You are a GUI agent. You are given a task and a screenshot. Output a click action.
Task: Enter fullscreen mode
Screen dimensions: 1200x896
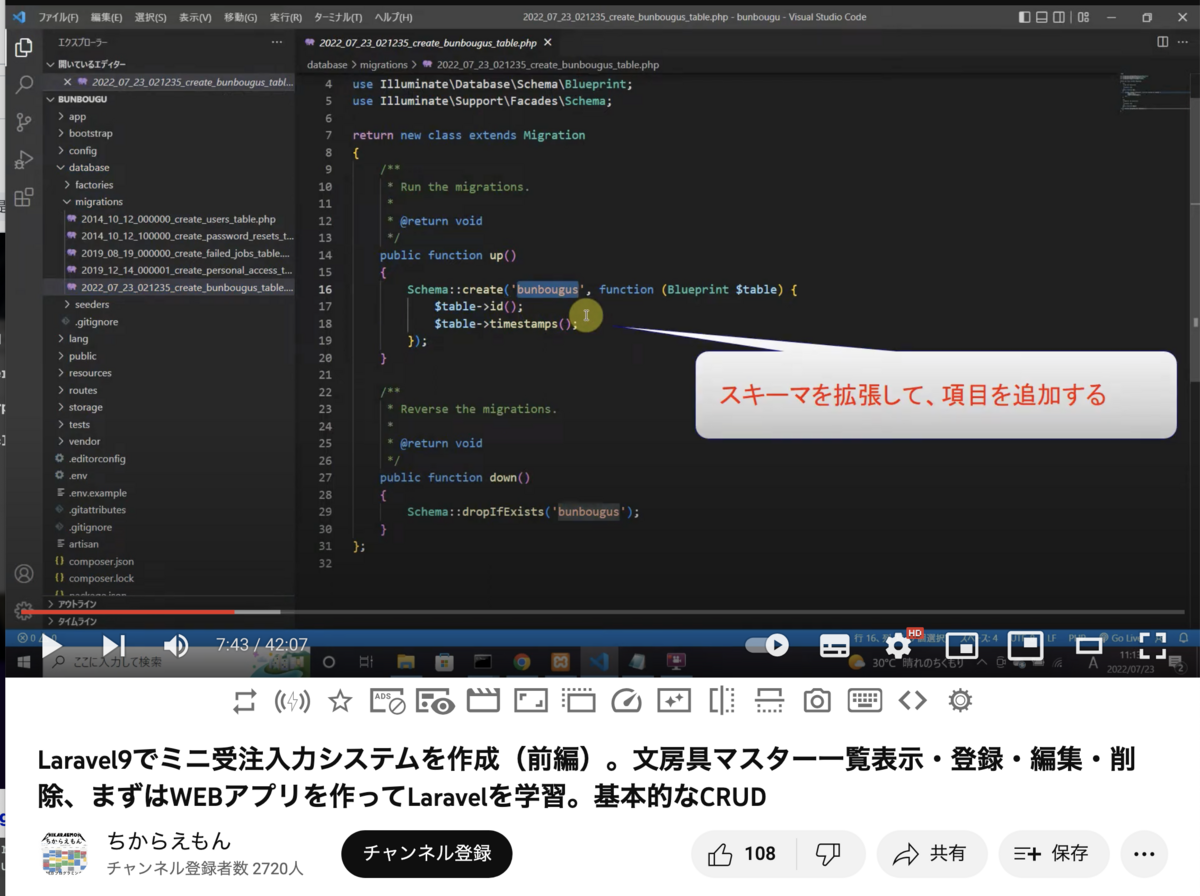[x=1152, y=646]
